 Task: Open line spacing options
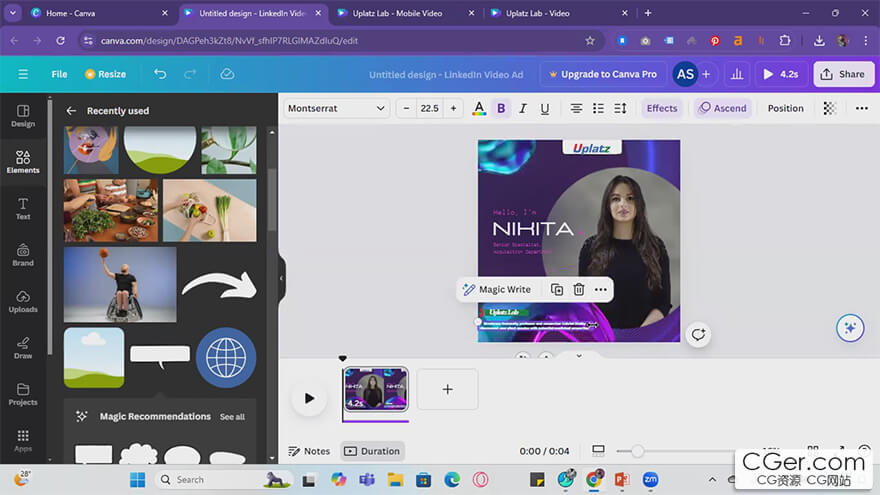(620, 108)
